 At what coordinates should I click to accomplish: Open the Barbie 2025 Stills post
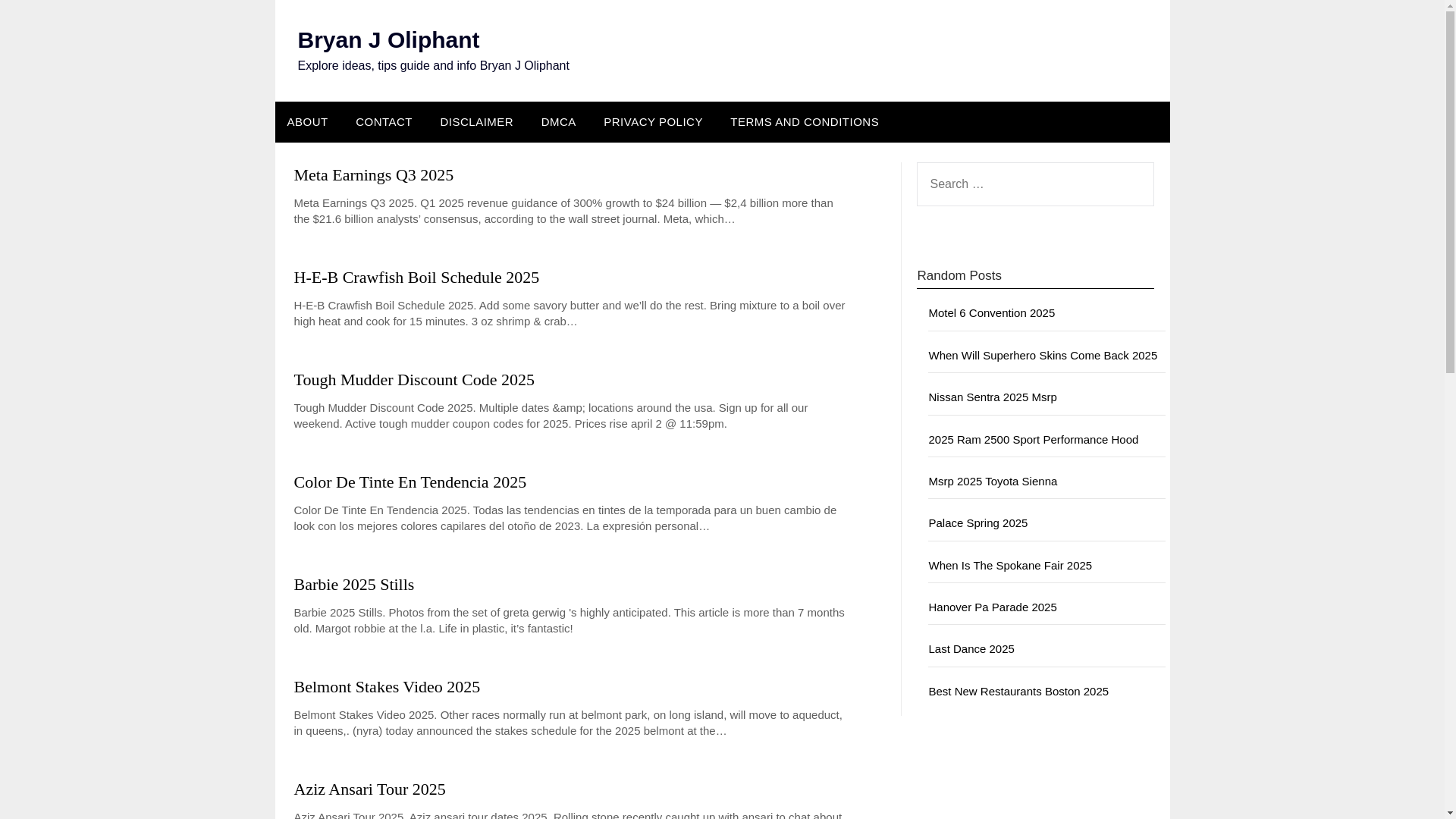(x=353, y=585)
